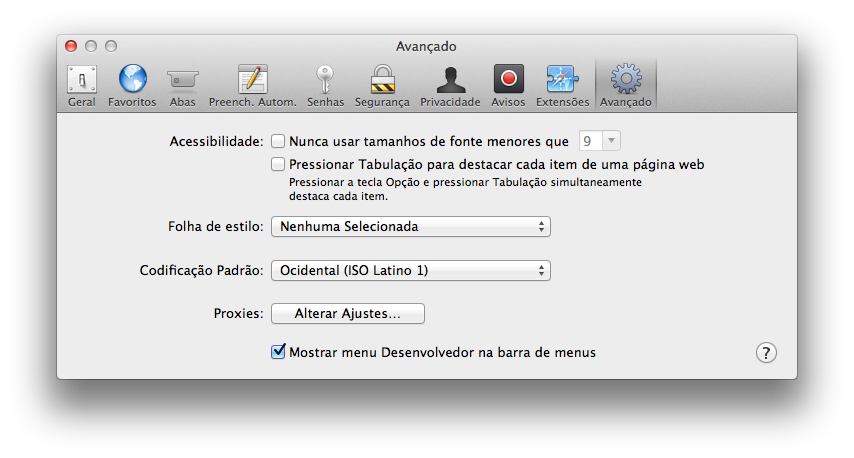Viewport: 854px width, 458px height.
Task: Click the Proxies label
Action: pyautogui.click(x=238, y=314)
